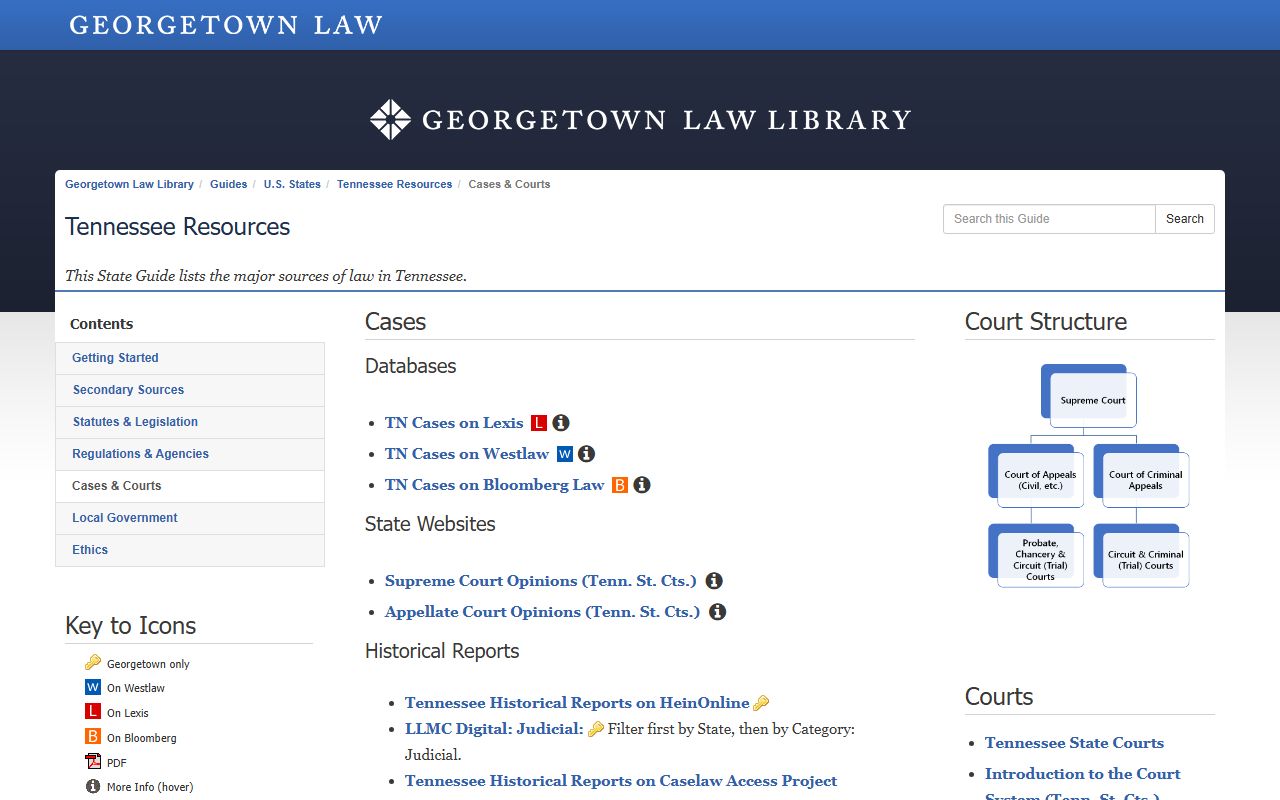1280x800 pixels.
Task: Click the info icon next to TN Cases on Bloomberg Law
Action: coord(642,485)
